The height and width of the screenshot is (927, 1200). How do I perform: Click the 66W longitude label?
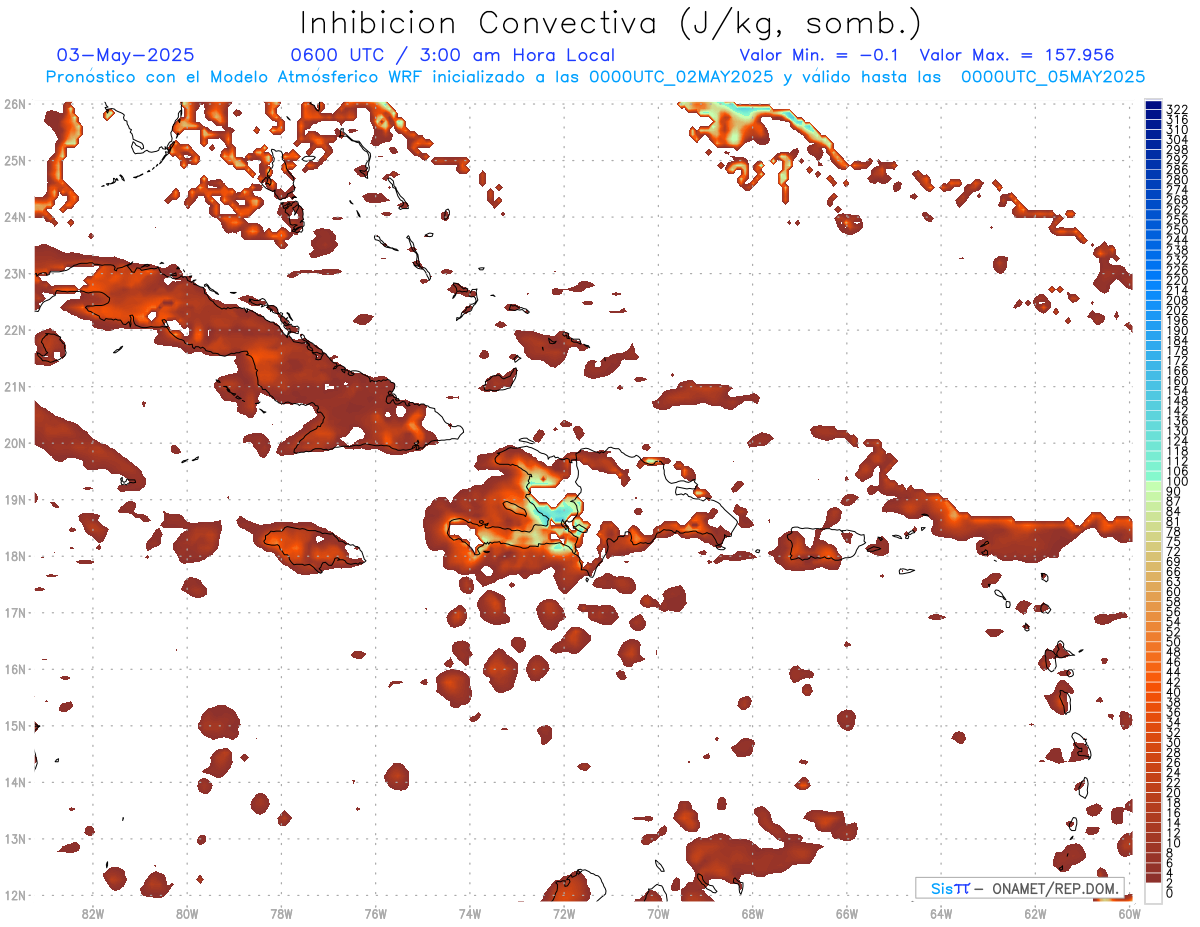847,912
